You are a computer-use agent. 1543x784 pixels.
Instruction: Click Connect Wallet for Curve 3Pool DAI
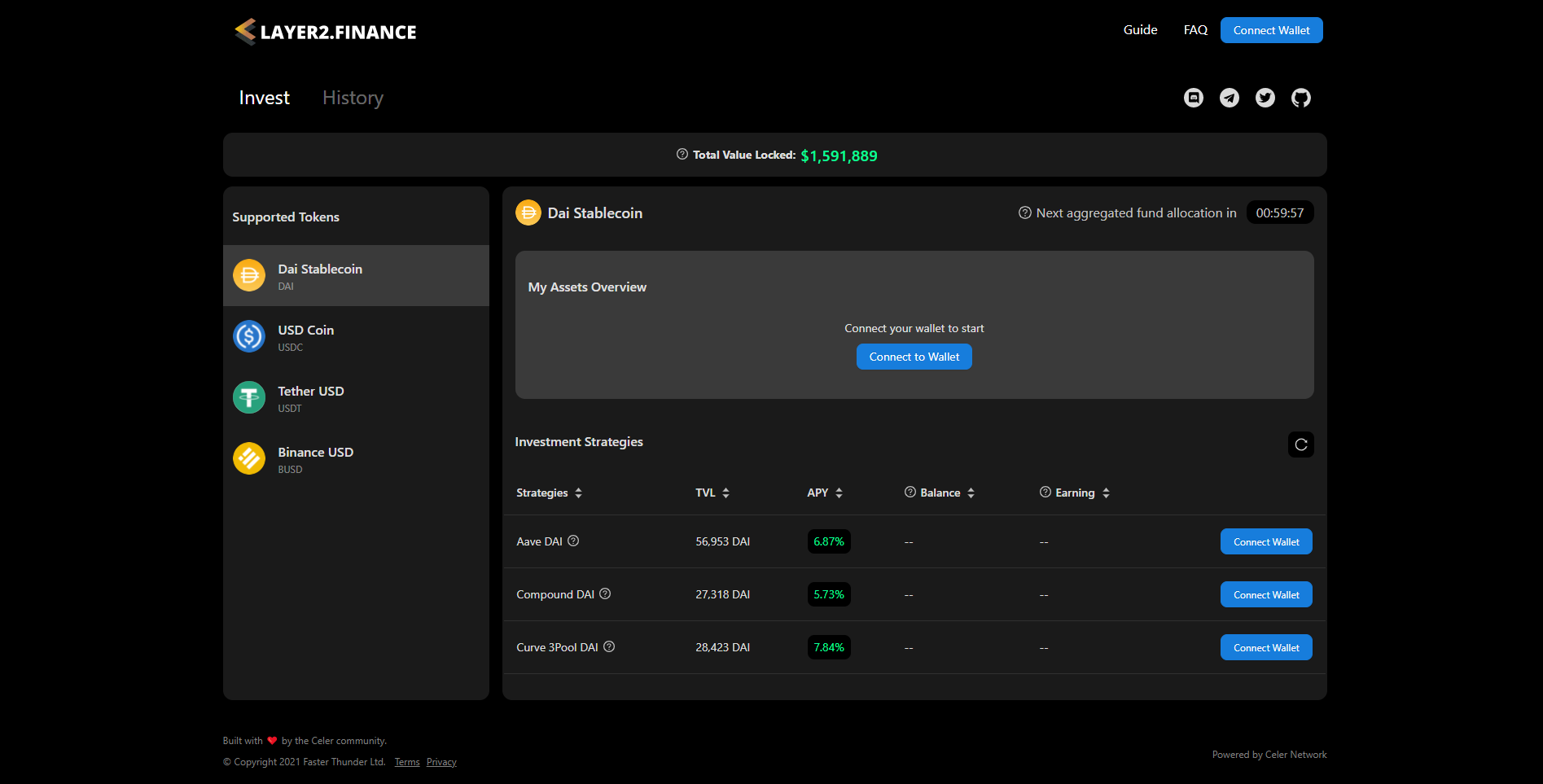click(1266, 647)
